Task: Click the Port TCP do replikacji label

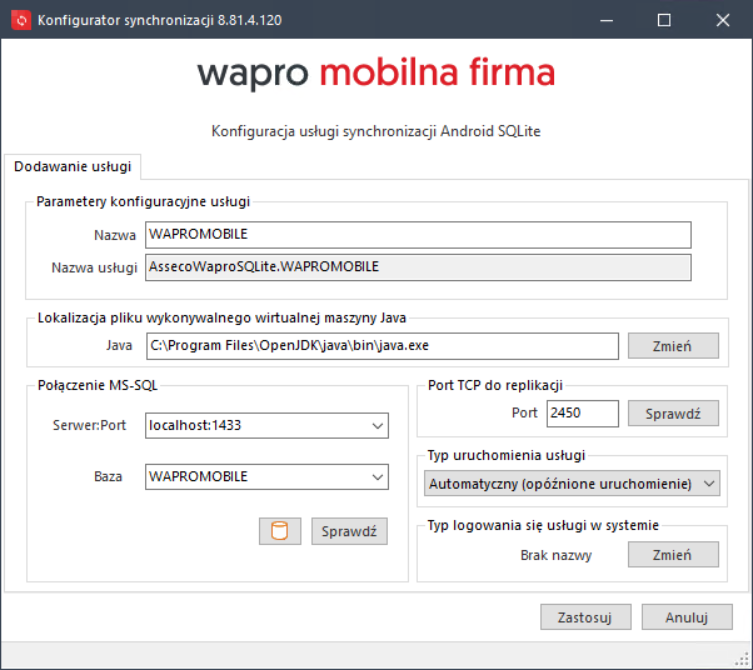Action: click(x=495, y=385)
